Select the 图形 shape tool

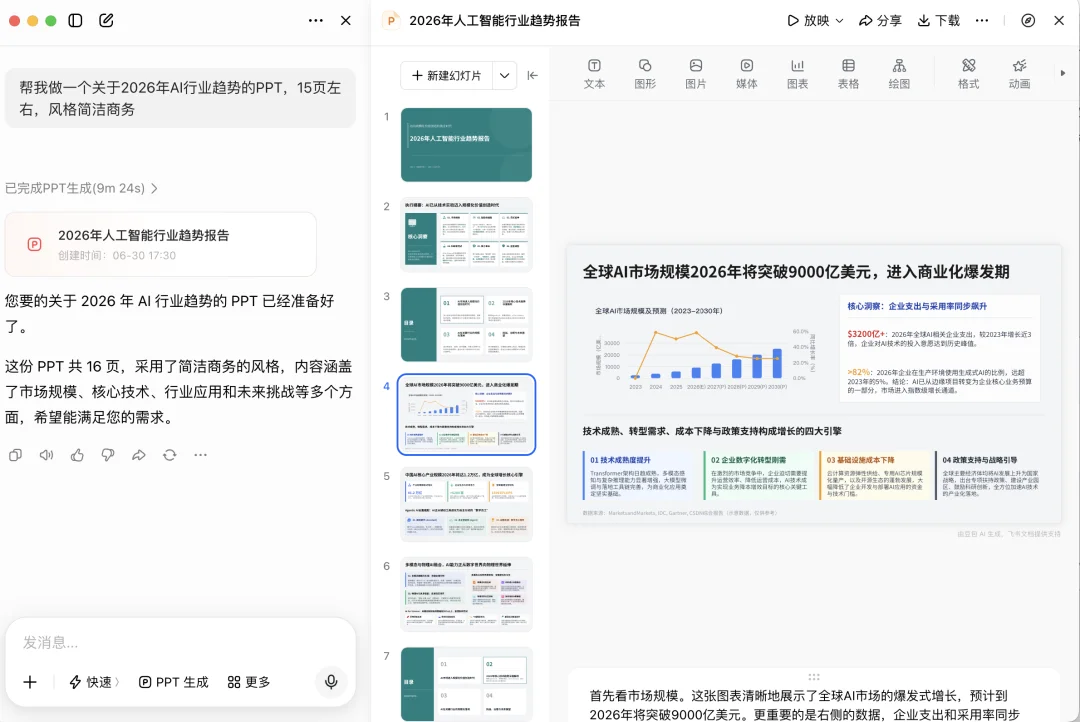[645, 74]
